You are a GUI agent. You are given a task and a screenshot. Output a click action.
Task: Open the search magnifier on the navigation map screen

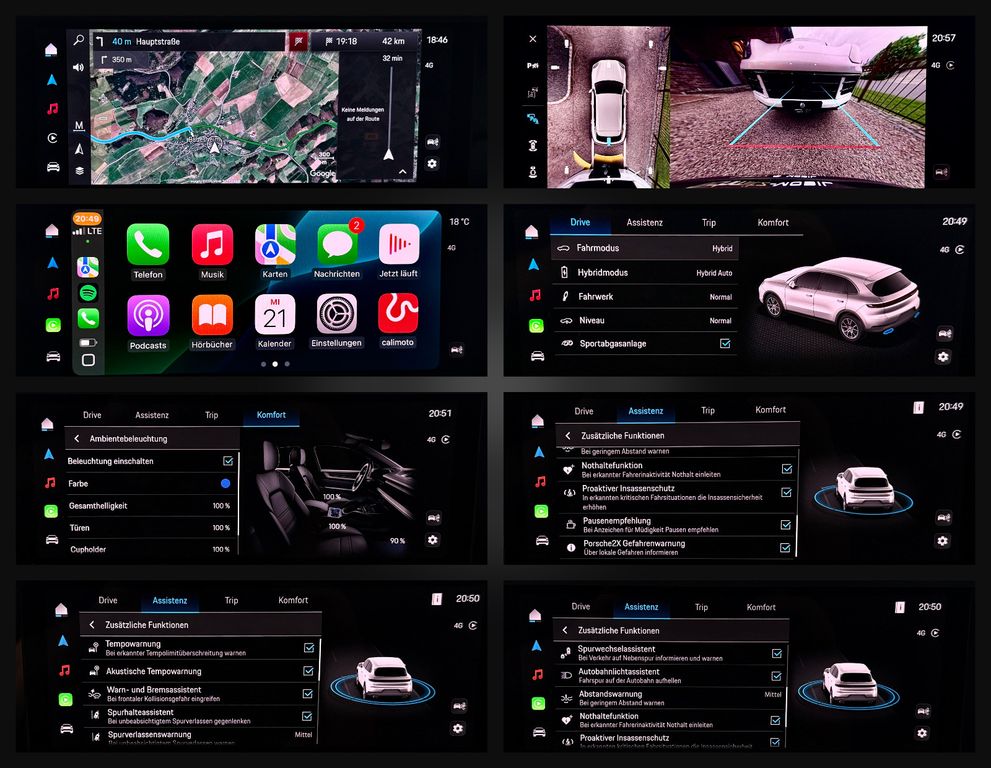point(78,40)
